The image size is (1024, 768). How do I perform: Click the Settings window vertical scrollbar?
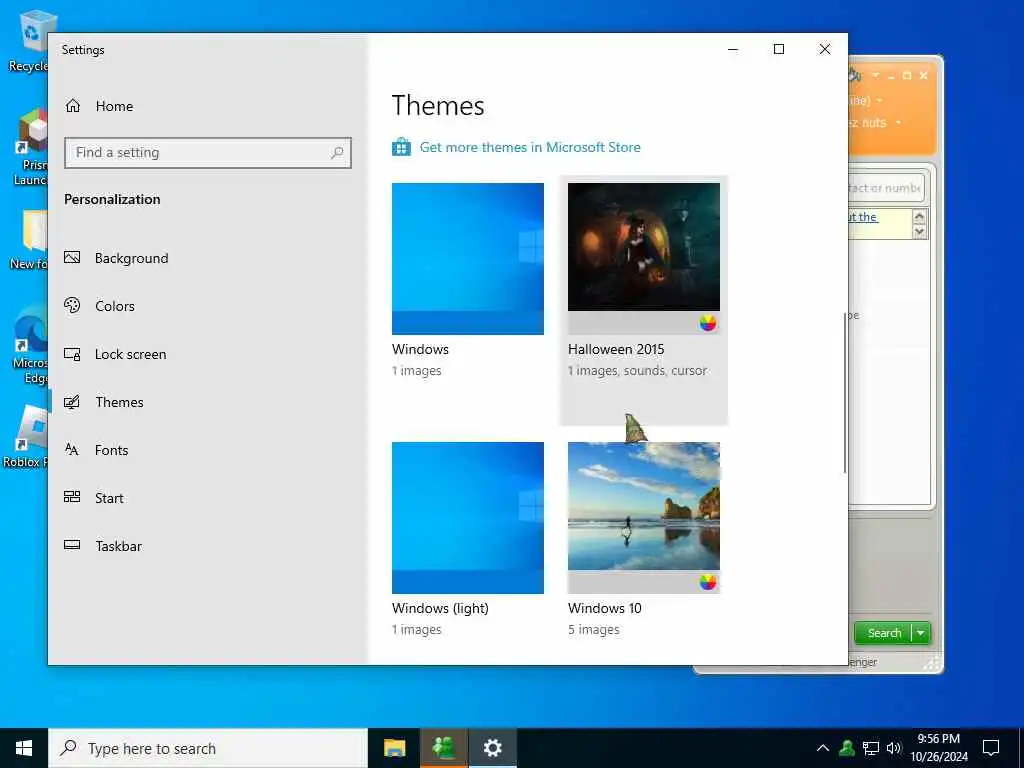coord(844,392)
